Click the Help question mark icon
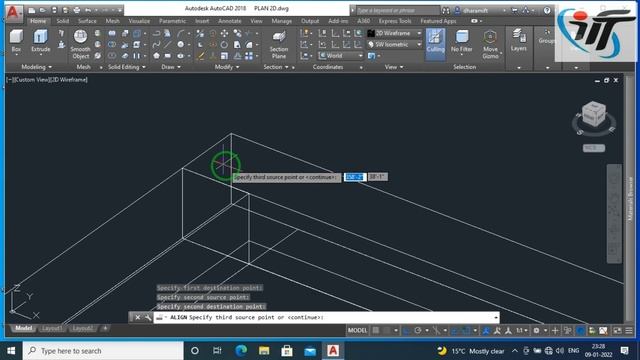The width and height of the screenshot is (640, 360). coord(547,11)
